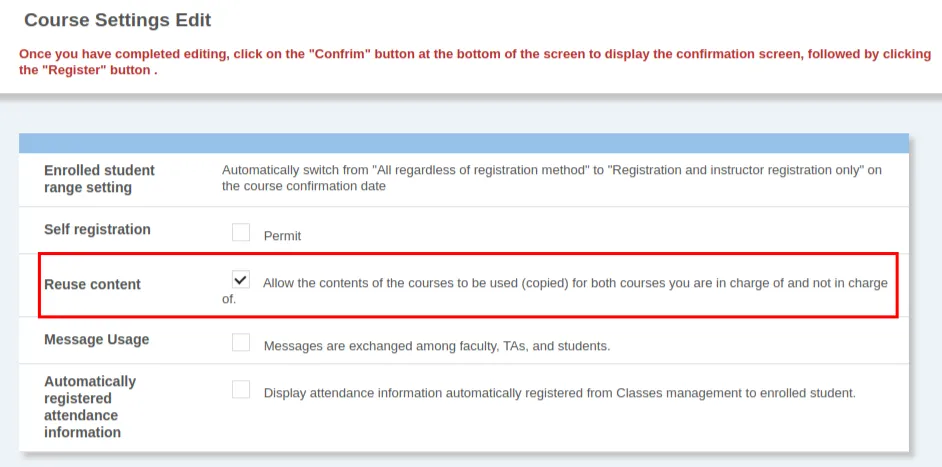Click "Messages are exchanged among faculty" label
Screen dimensions: 942x467
436,346
